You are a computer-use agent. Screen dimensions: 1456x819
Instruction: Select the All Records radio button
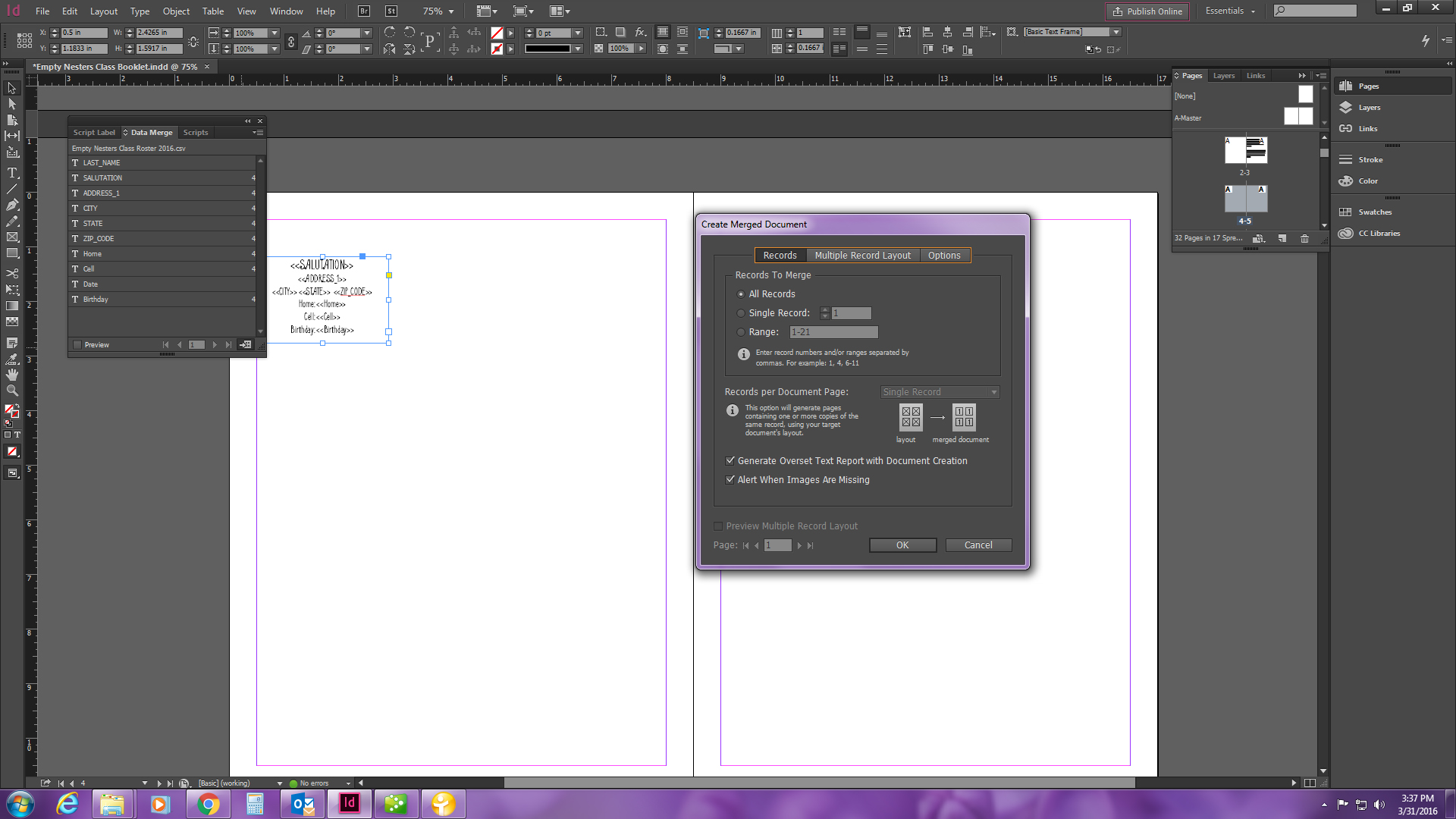741,293
